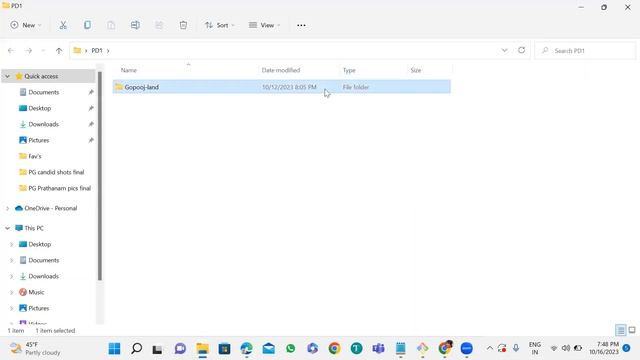
Task: Open the Chat app on taskbar
Action: (x=180, y=349)
